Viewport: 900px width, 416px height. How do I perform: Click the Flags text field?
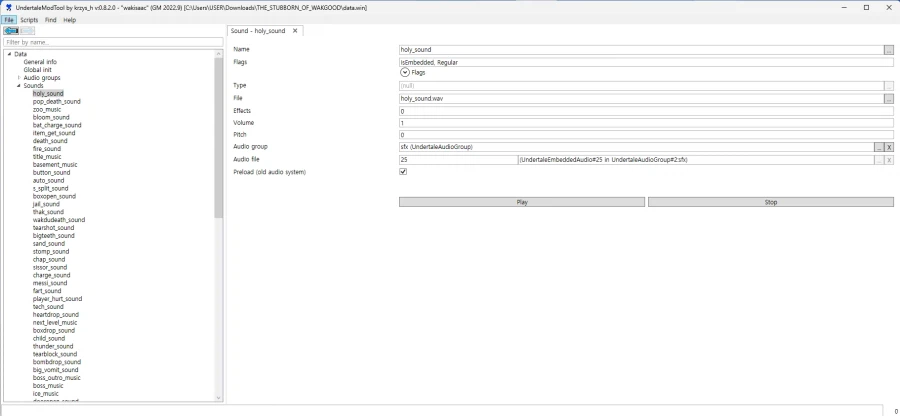click(646, 62)
